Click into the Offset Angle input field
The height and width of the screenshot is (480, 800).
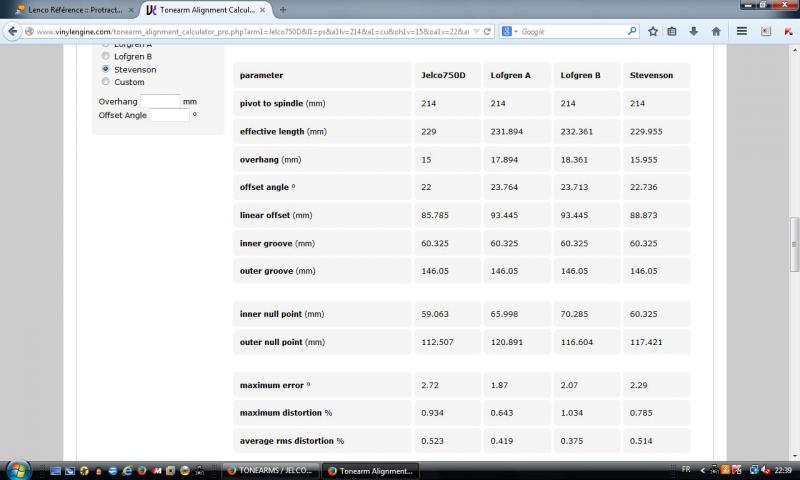[x=169, y=115]
